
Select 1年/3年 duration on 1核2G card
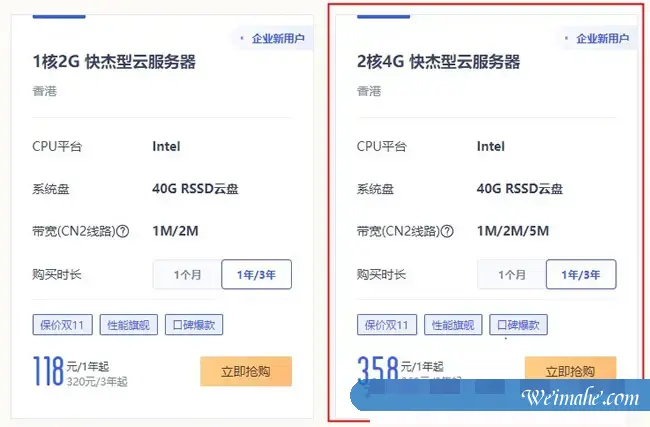(x=256, y=274)
